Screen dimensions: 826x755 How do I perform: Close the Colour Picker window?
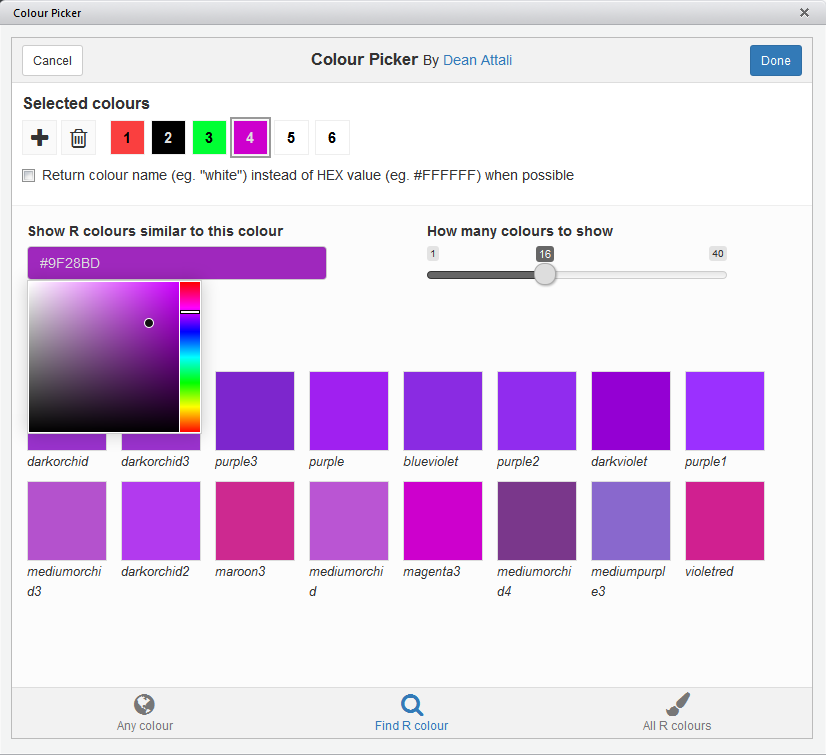[804, 13]
